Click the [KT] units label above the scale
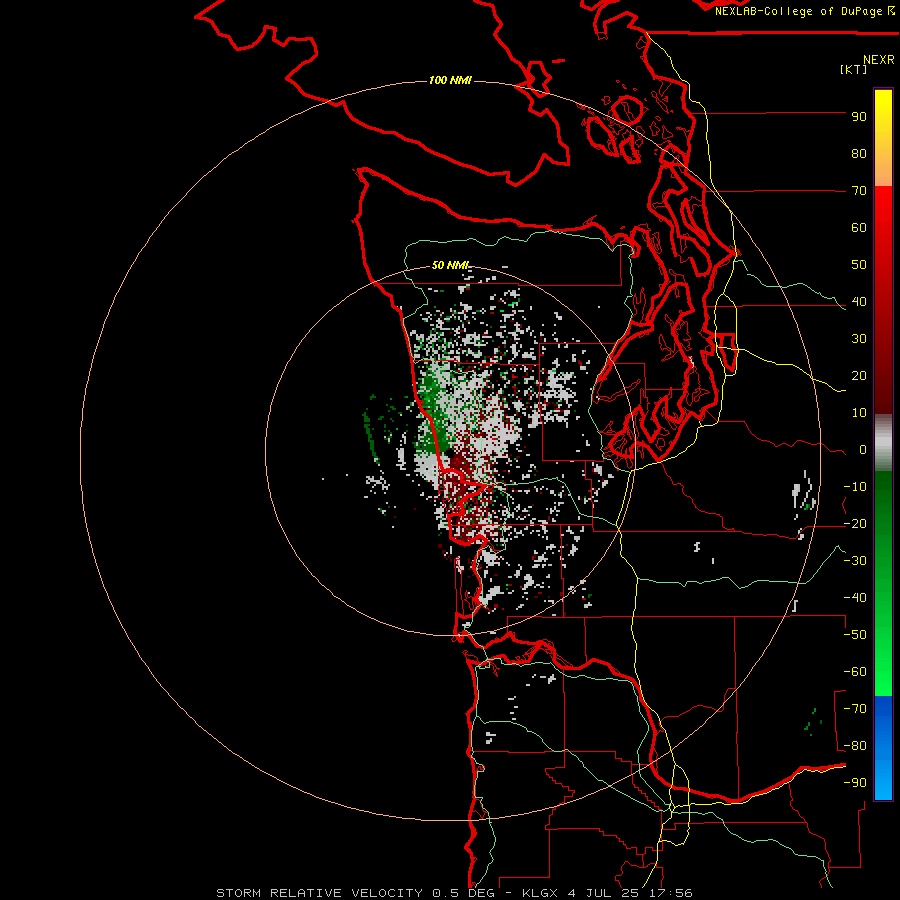Viewport: 900px width, 900px height. click(853, 69)
